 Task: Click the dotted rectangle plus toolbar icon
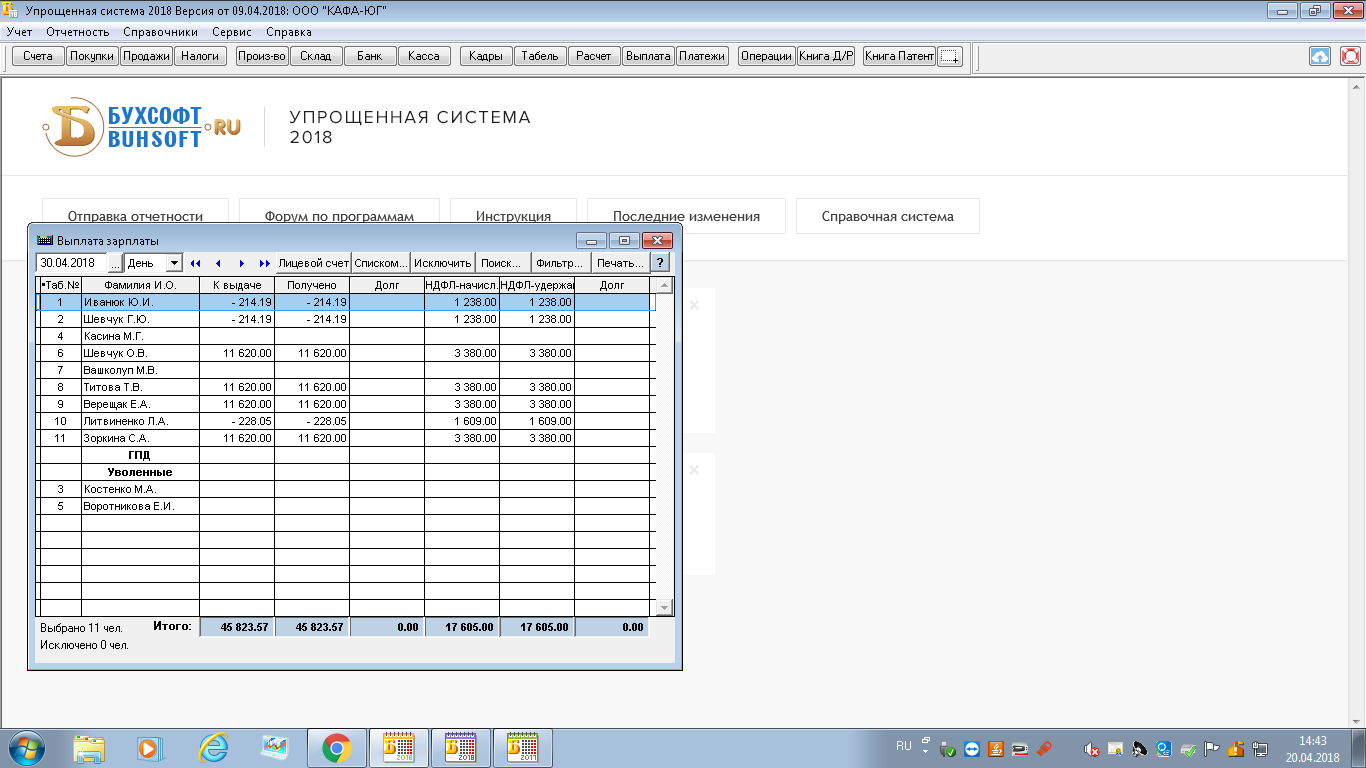point(951,57)
